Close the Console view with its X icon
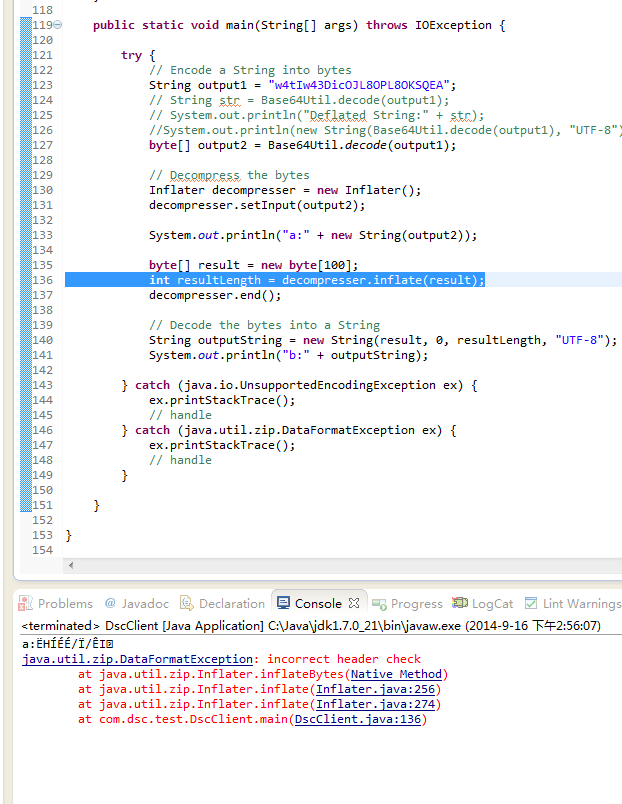Image resolution: width=622 pixels, height=804 pixels. tap(352, 603)
